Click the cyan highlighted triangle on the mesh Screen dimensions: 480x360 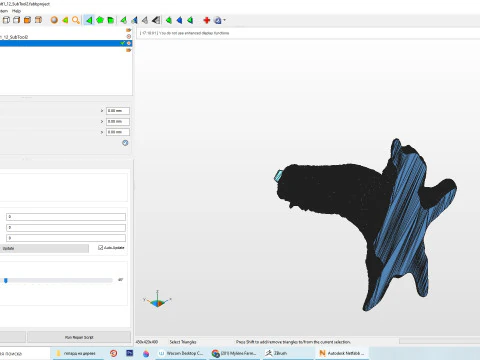pos(278,176)
